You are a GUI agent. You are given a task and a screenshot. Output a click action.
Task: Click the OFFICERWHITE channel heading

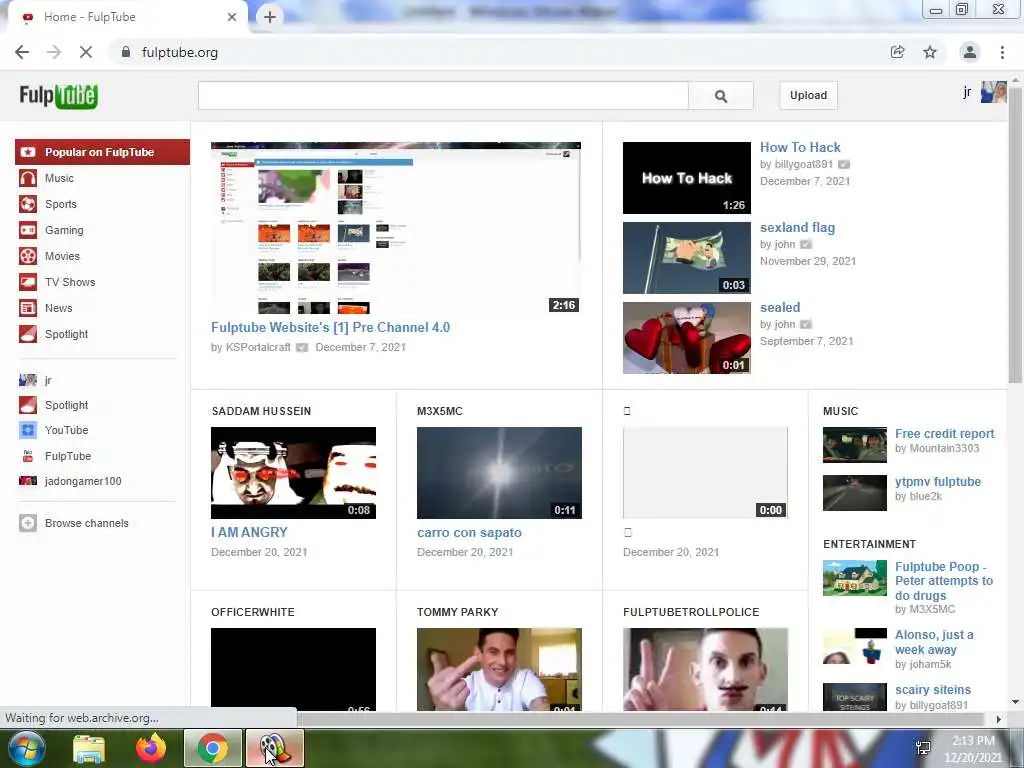tap(253, 613)
